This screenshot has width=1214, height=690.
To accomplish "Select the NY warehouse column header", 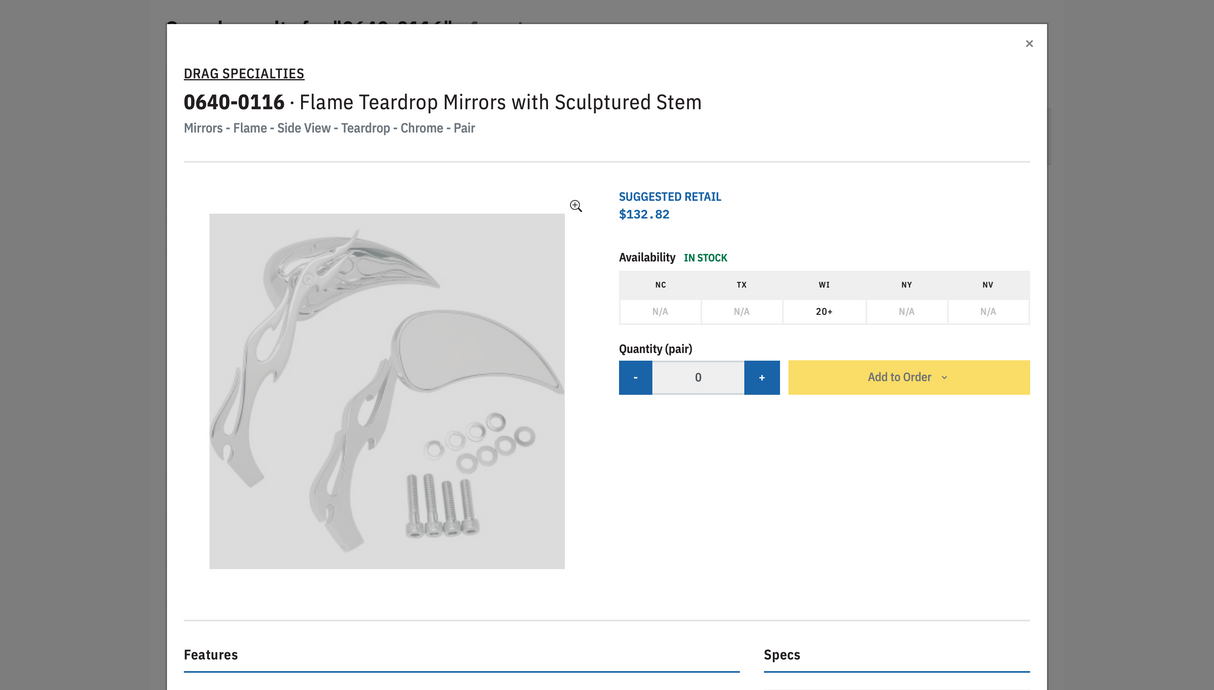I will (x=906, y=285).
